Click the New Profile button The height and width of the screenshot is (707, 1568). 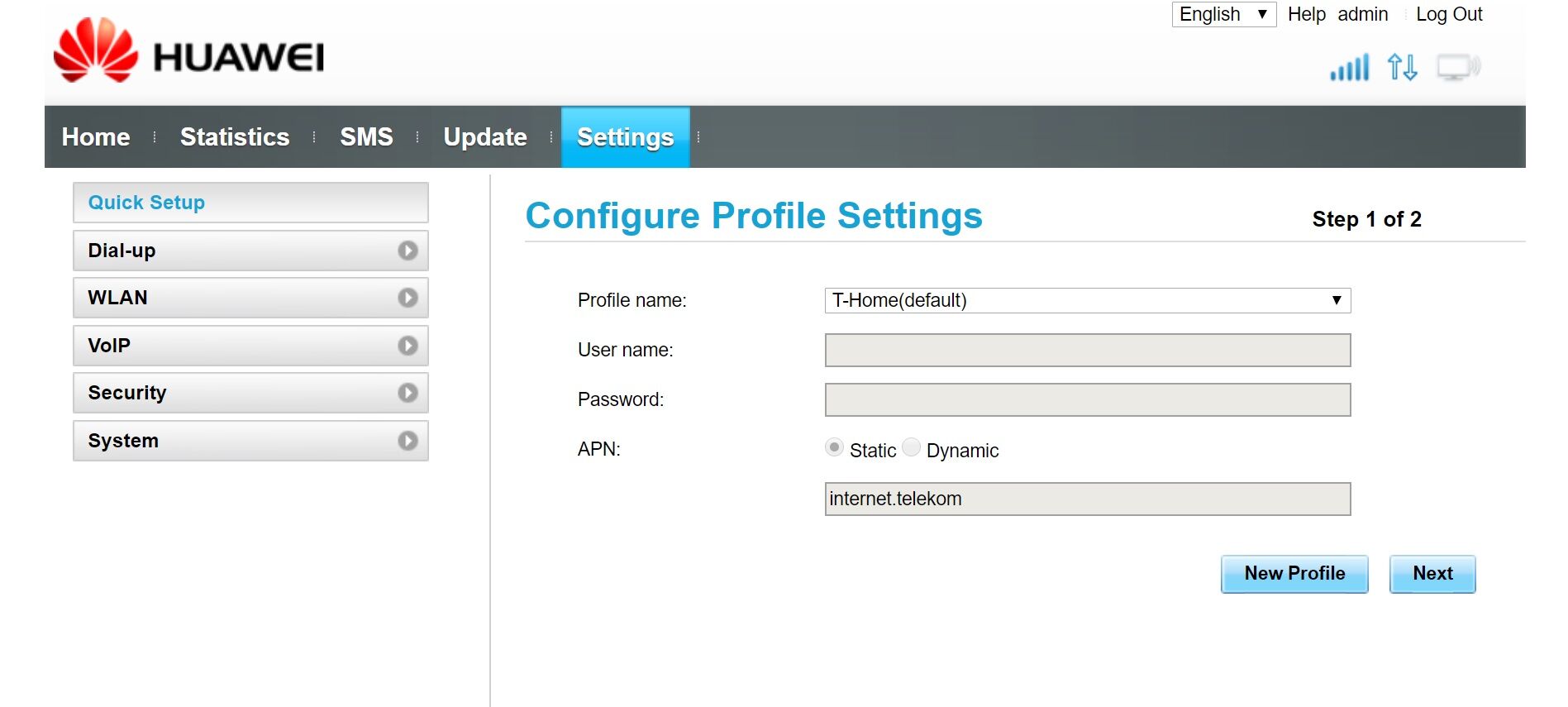[x=1294, y=574]
